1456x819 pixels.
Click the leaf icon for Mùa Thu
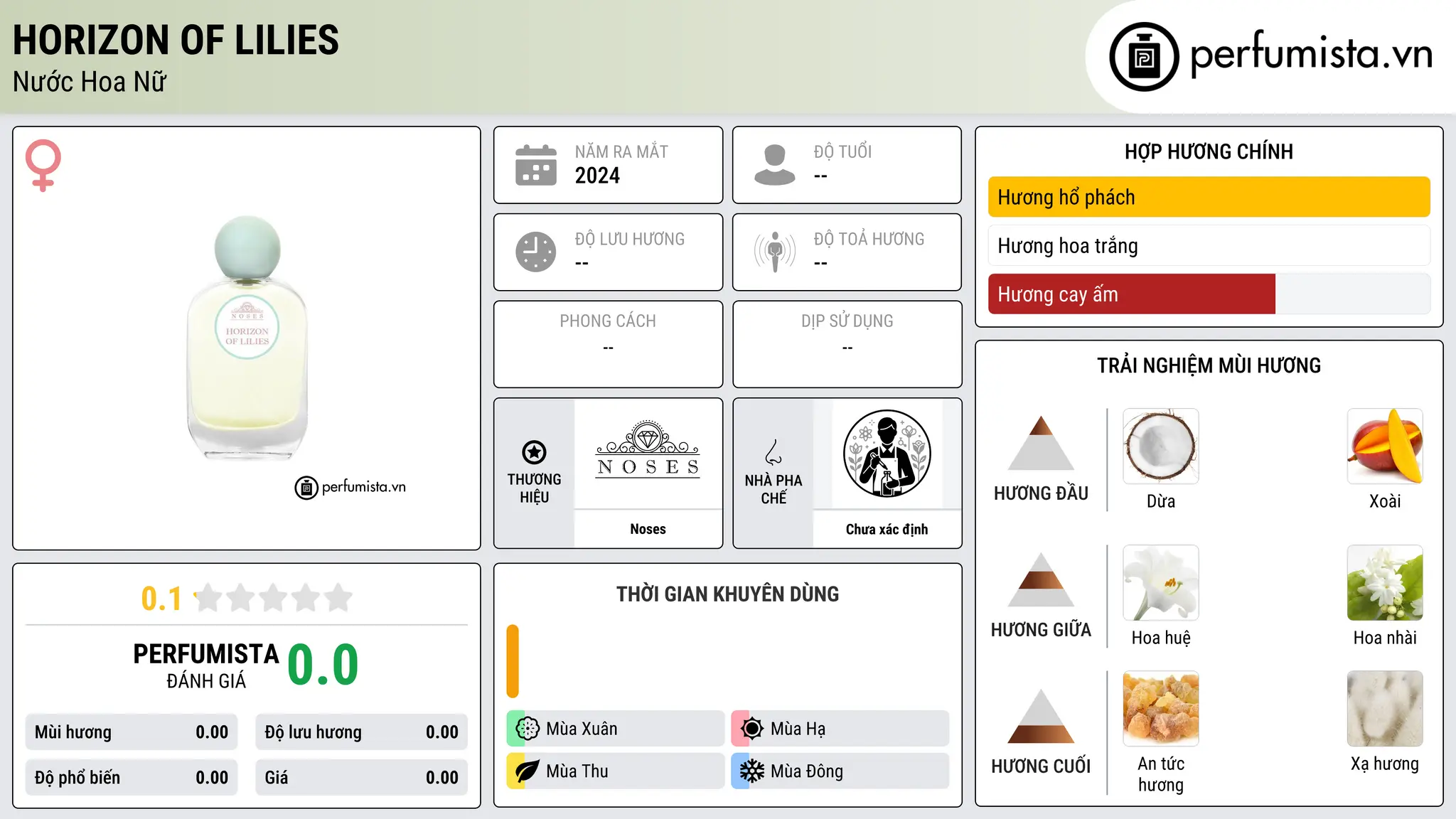[527, 771]
